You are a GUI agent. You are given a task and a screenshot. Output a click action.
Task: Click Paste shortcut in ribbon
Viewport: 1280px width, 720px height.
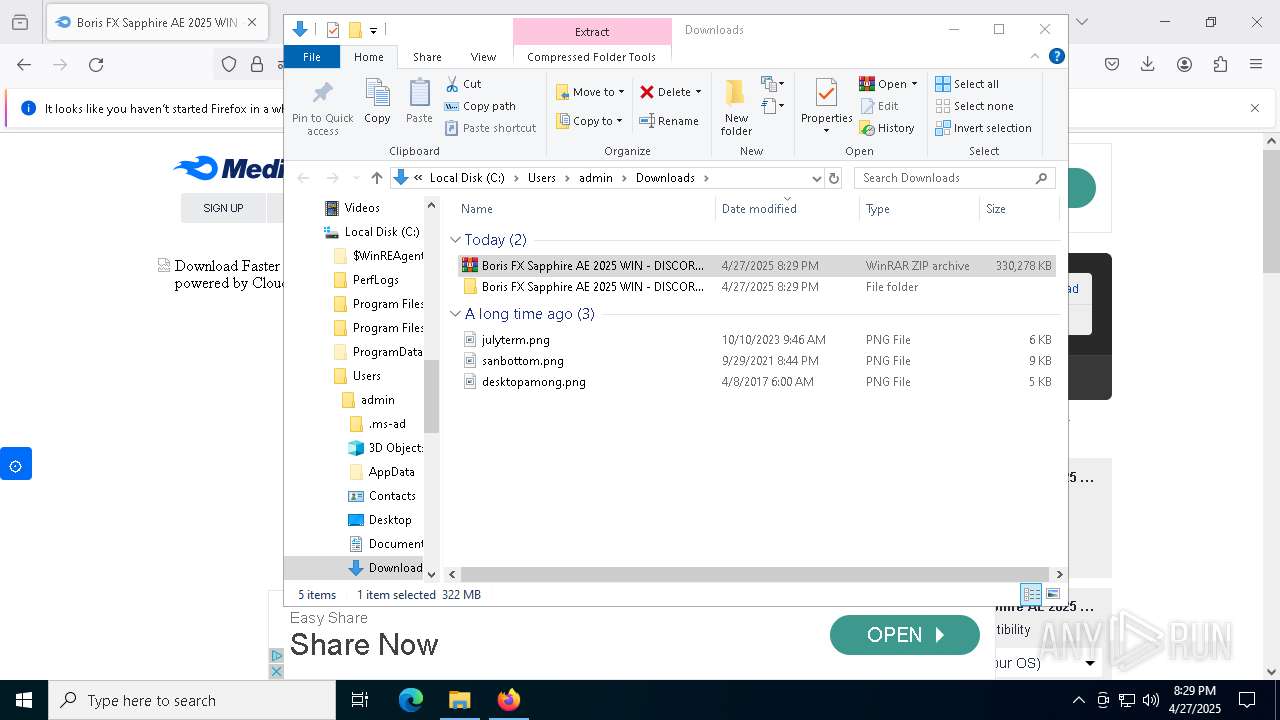coord(490,128)
